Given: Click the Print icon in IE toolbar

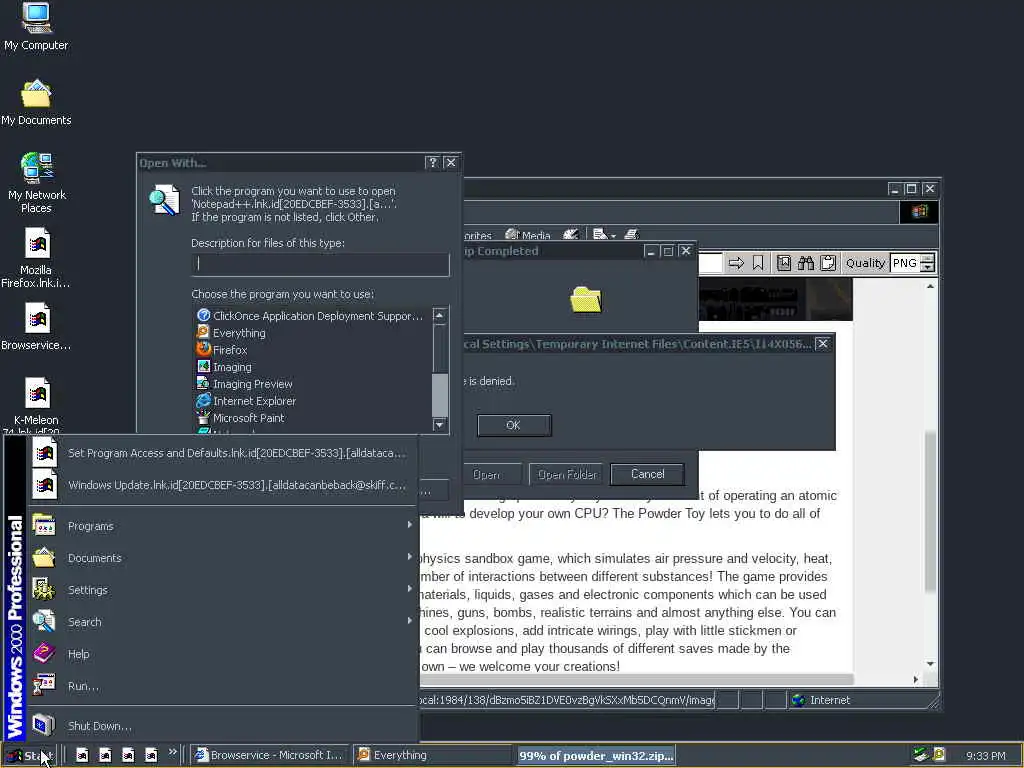Looking at the screenshot, I should click(x=631, y=234).
